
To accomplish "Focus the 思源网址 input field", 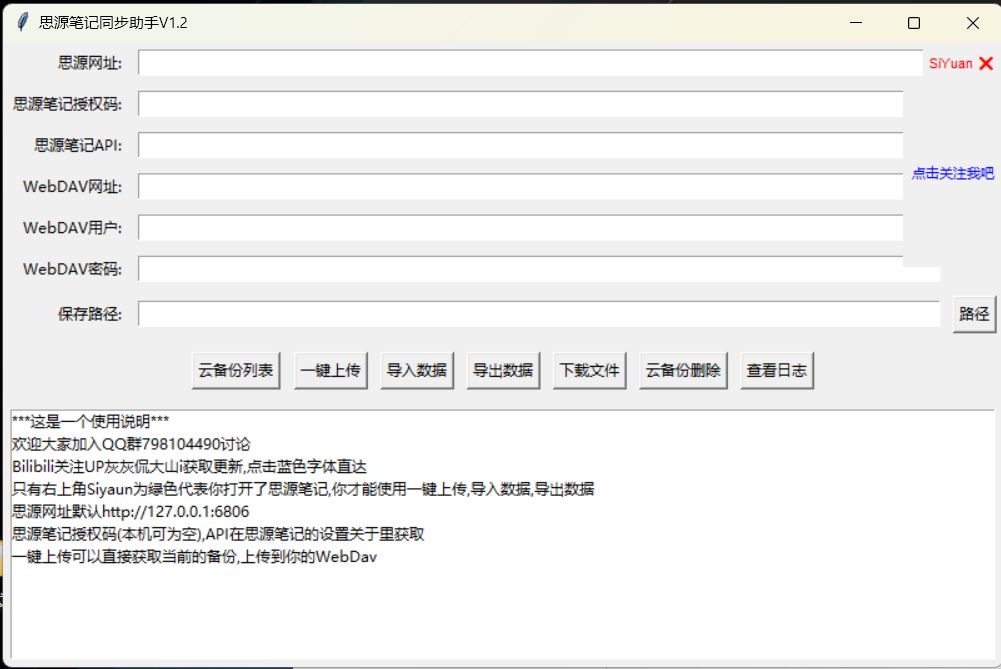I will [530, 63].
